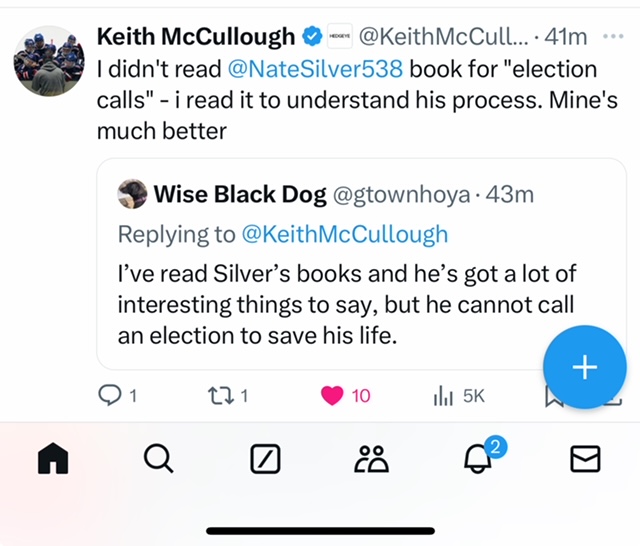Open the three-dot more menu on tweet
The width and height of the screenshot is (640, 546).
613,37
